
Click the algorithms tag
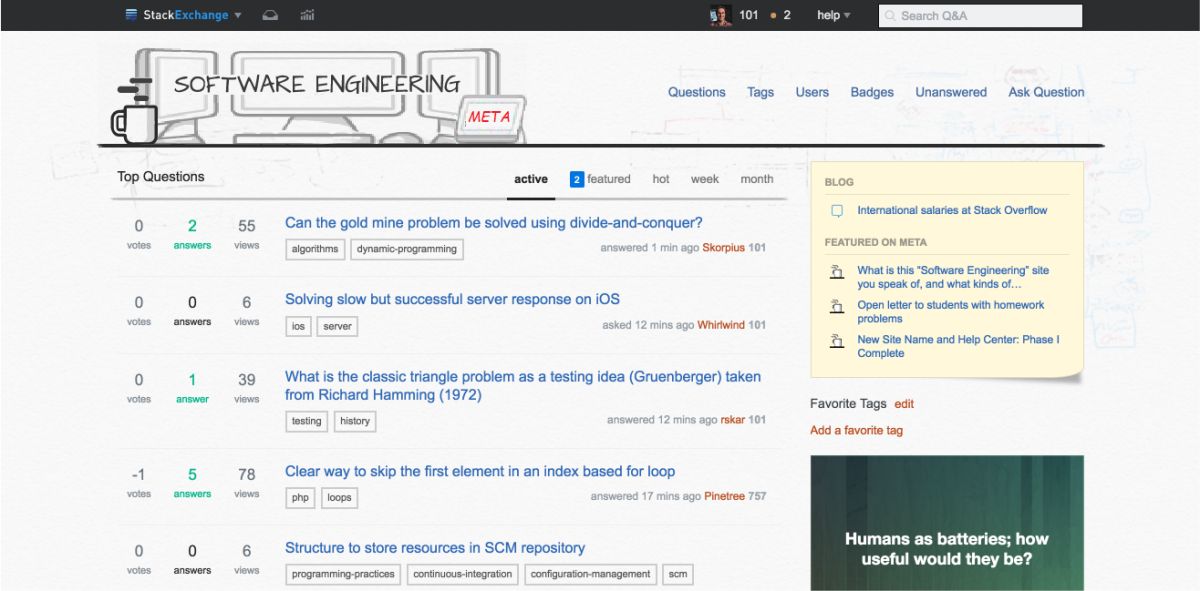point(315,249)
